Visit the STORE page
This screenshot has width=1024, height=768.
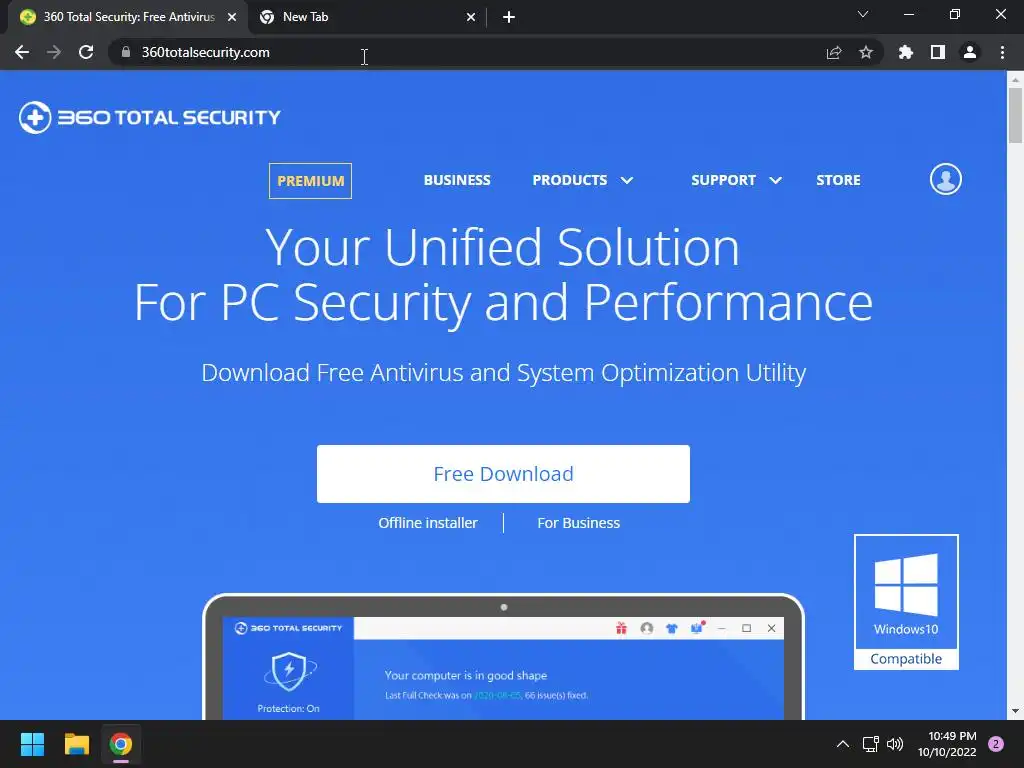839,180
